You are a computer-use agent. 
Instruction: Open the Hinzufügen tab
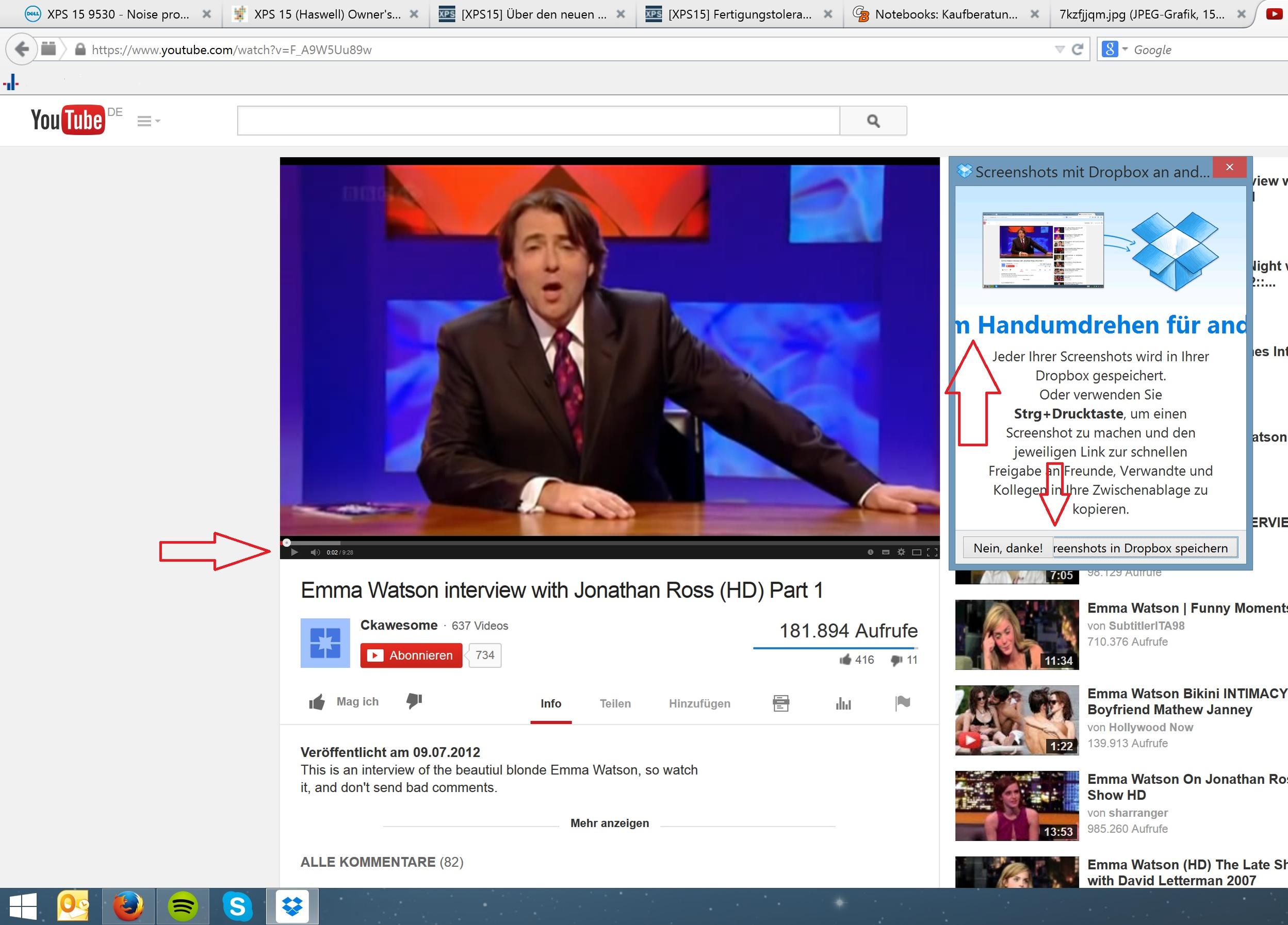(699, 703)
